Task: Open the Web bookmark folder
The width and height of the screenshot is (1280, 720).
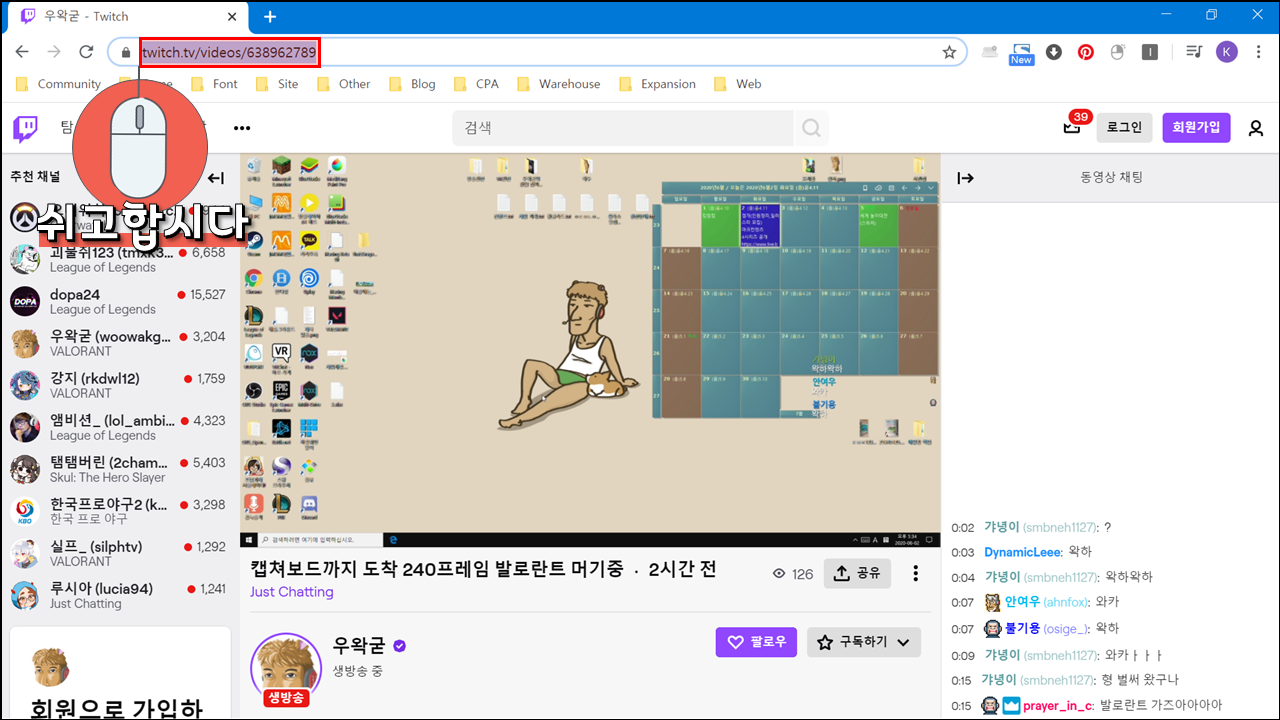Action: tap(737, 84)
